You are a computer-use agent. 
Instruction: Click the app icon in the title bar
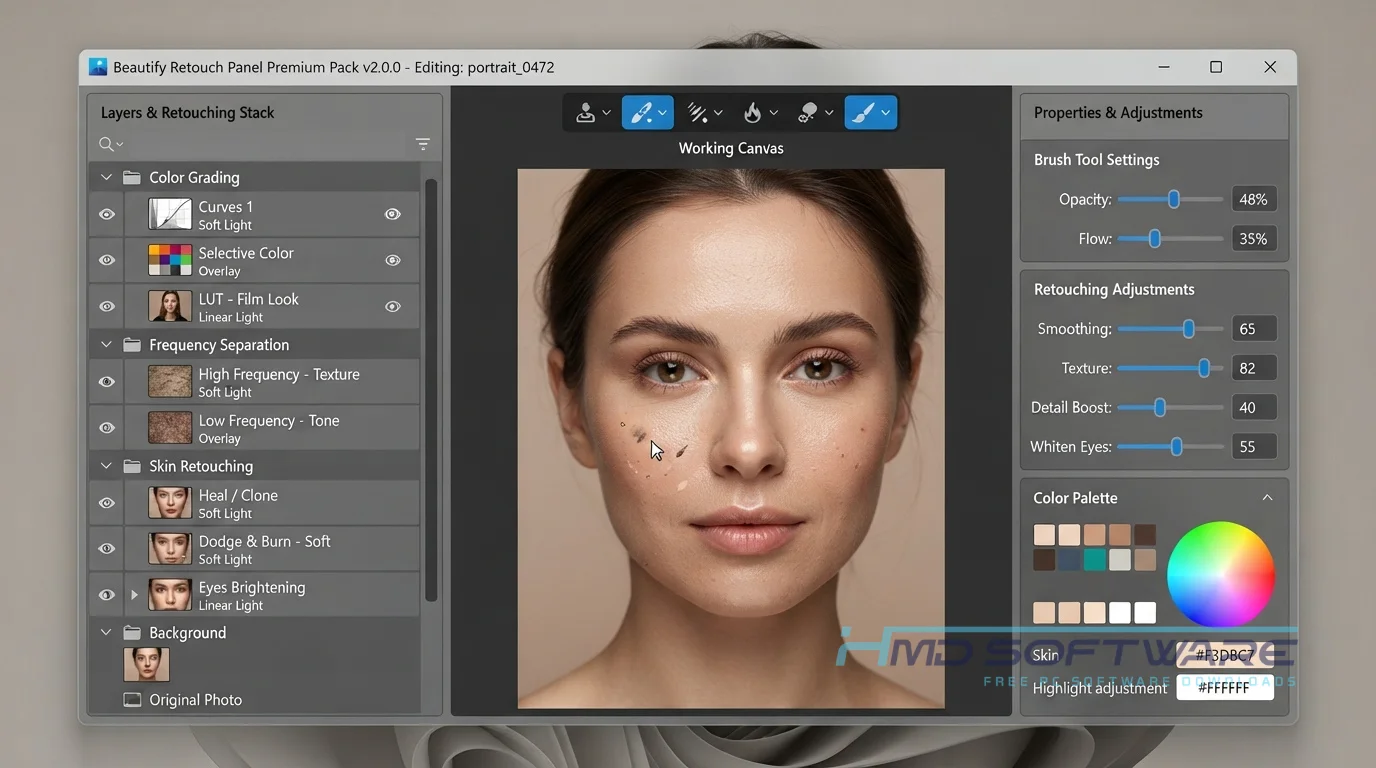[98, 67]
